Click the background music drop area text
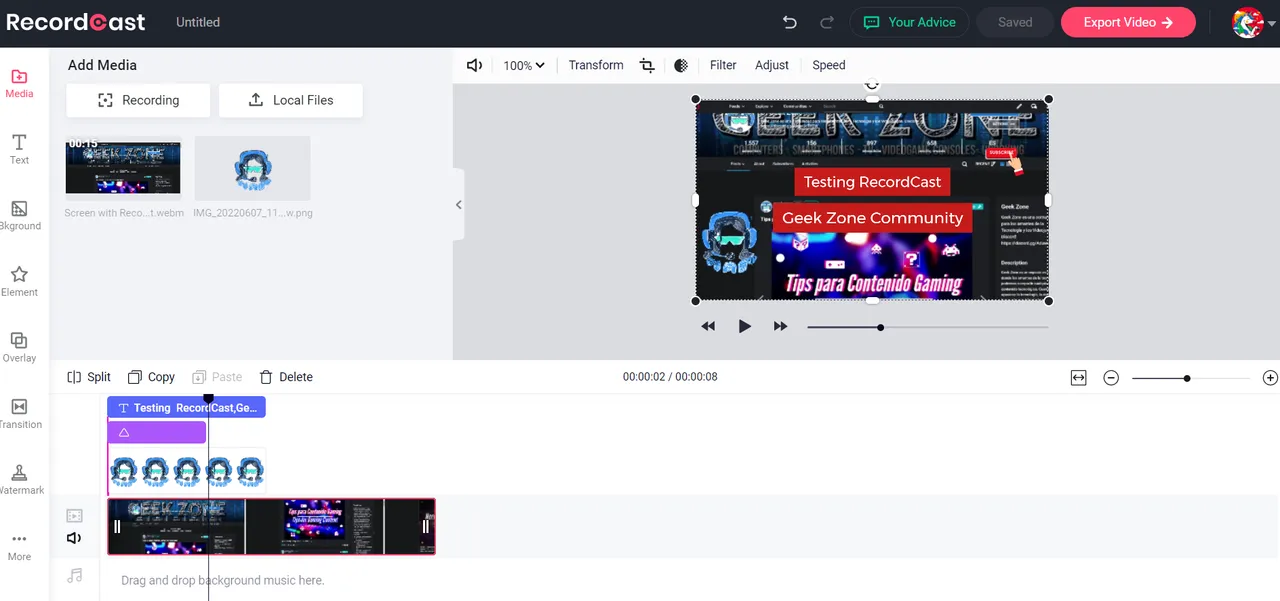 [x=223, y=580]
